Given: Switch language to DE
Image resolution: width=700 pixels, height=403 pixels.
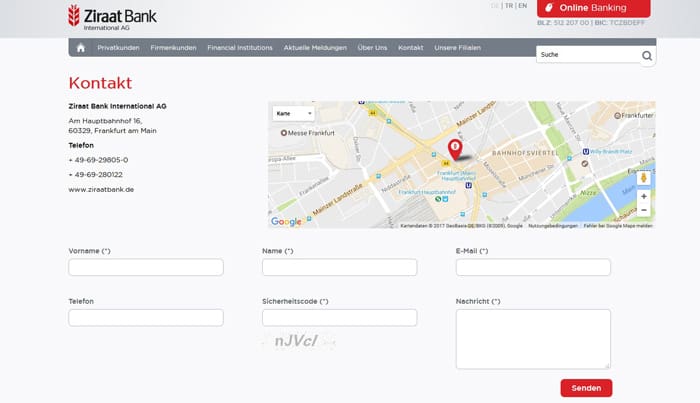Looking at the screenshot, I should point(495,6).
